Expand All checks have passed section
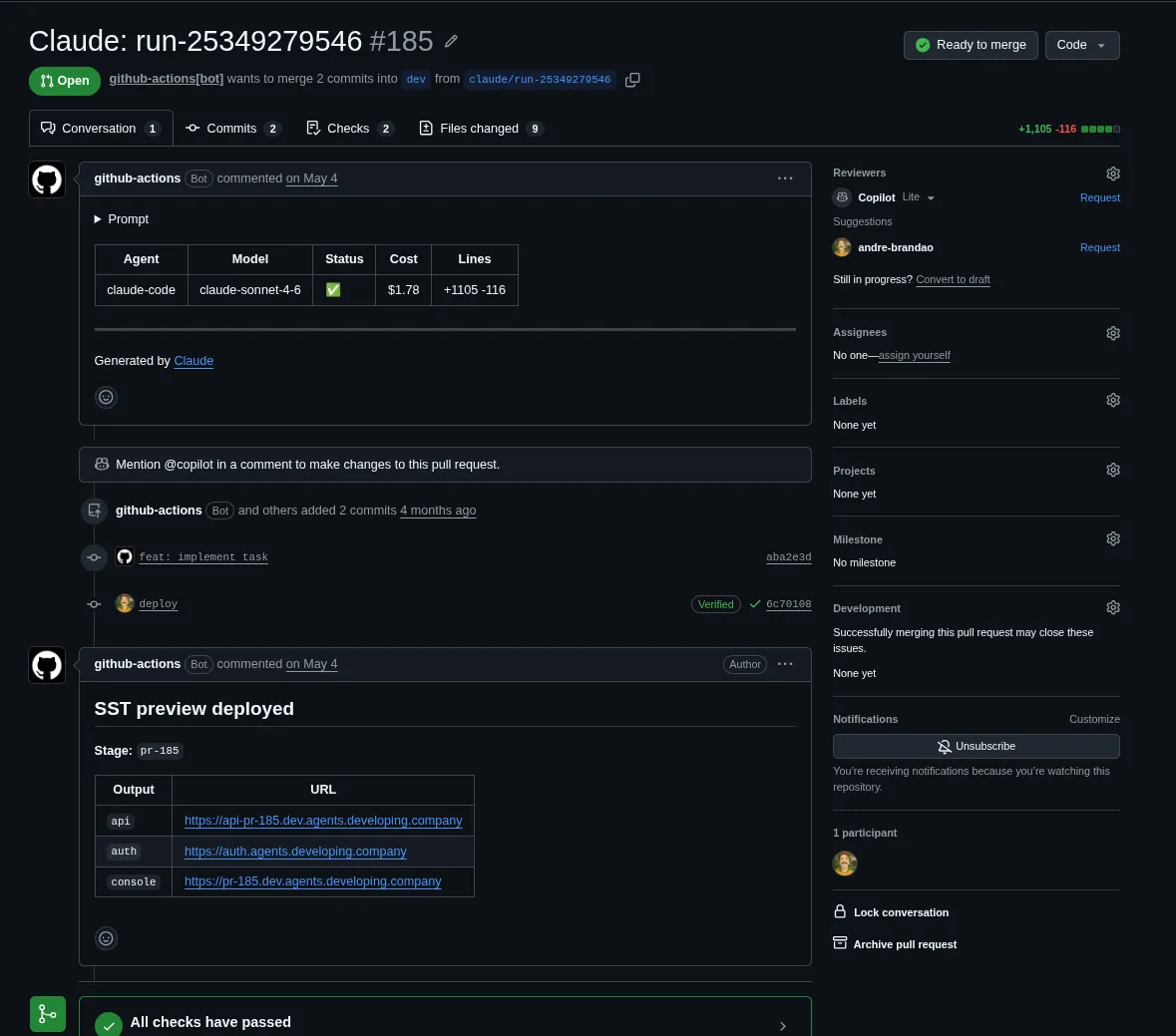 (782, 1026)
